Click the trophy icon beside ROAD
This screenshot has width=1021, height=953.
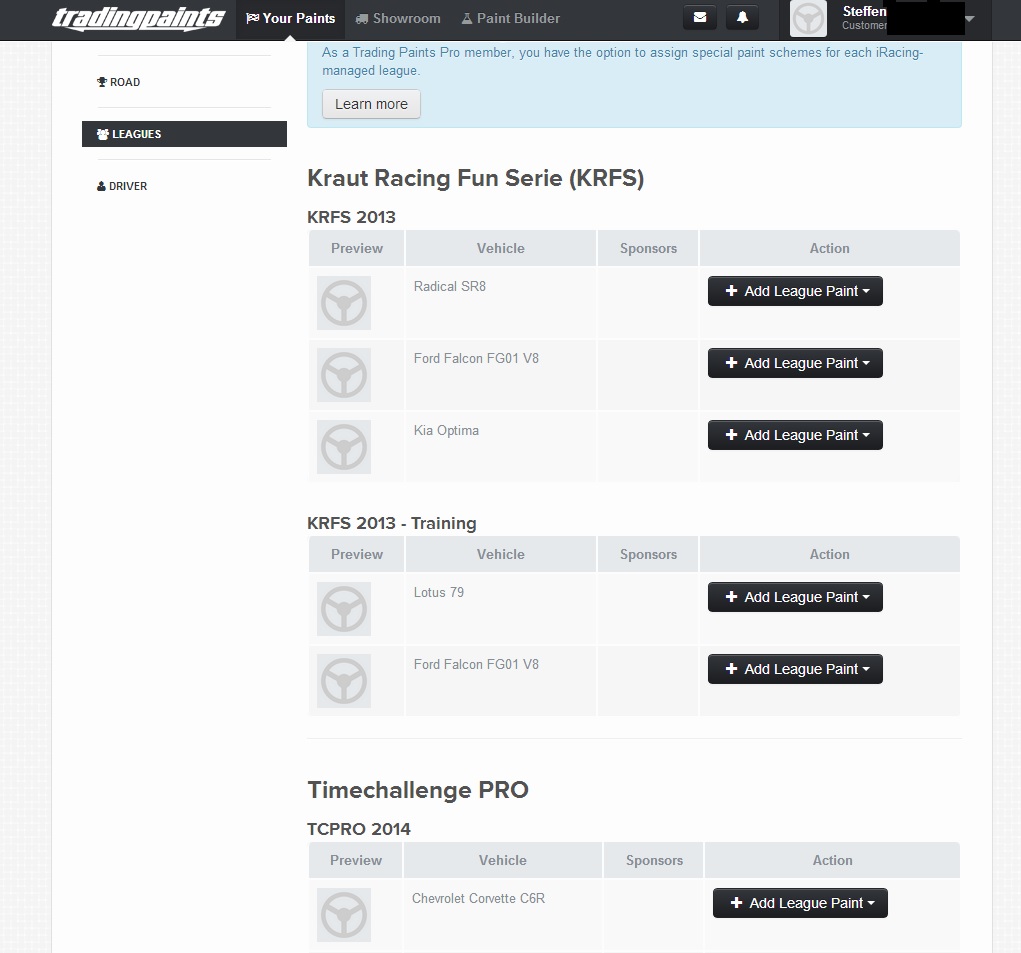click(x=102, y=82)
